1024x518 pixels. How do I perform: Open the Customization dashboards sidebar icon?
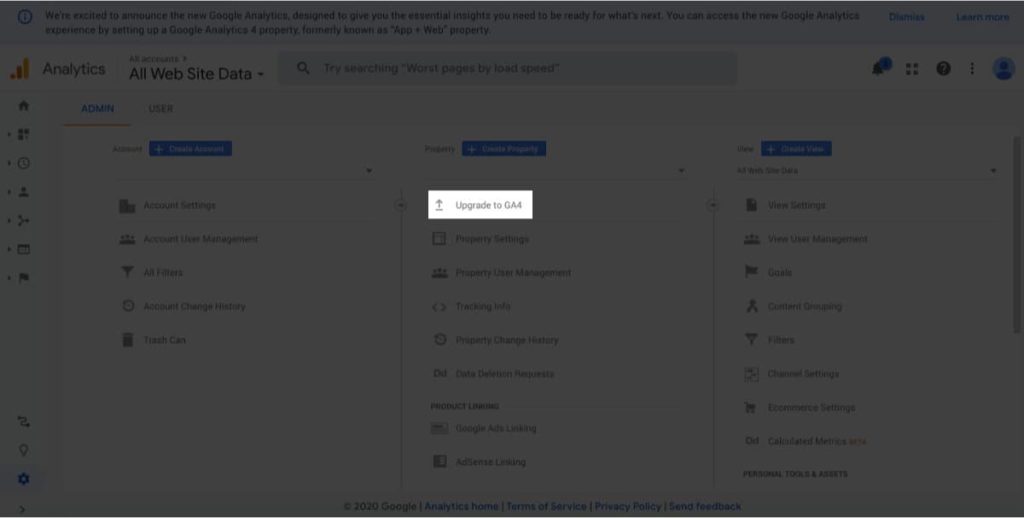click(24, 135)
